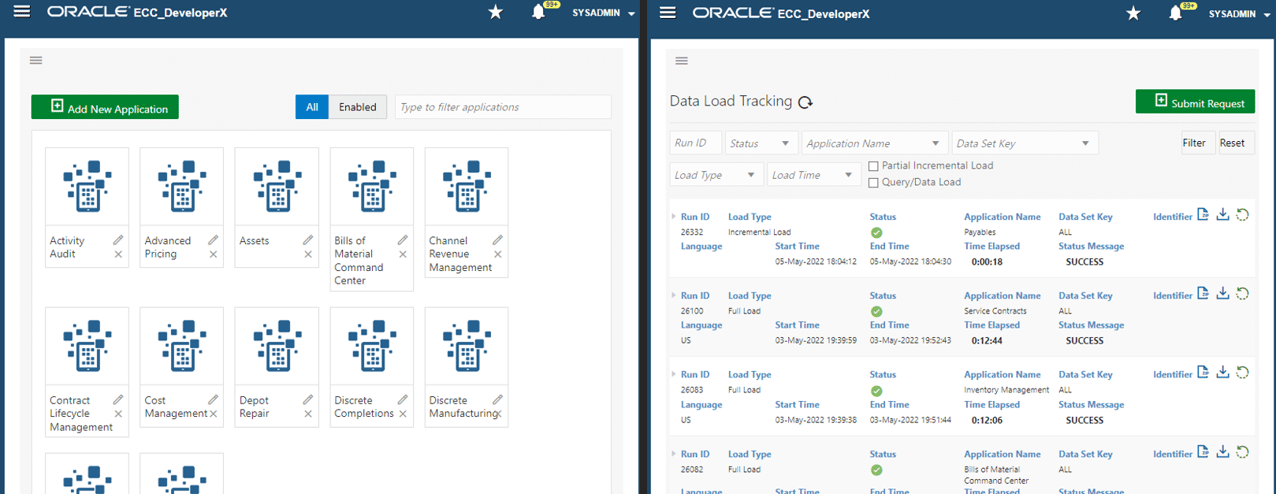Delete Advanced Pricing using its X icon
Viewport: 1276px width, 494px height.
click(x=213, y=255)
